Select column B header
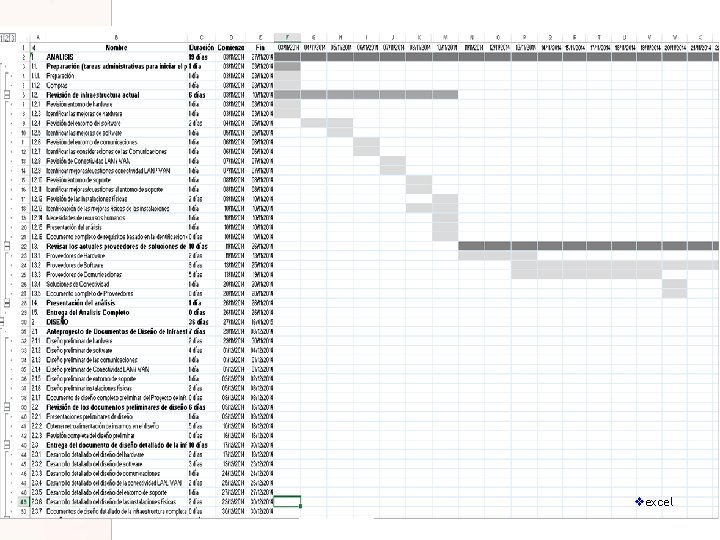This screenshot has width=720, height=540. [116, 38]
